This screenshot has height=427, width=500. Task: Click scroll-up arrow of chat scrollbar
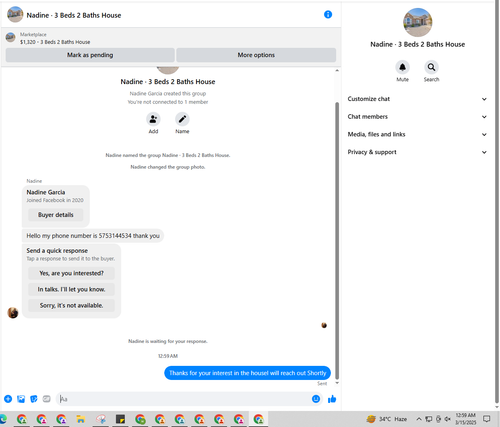(x=337, y=71)
